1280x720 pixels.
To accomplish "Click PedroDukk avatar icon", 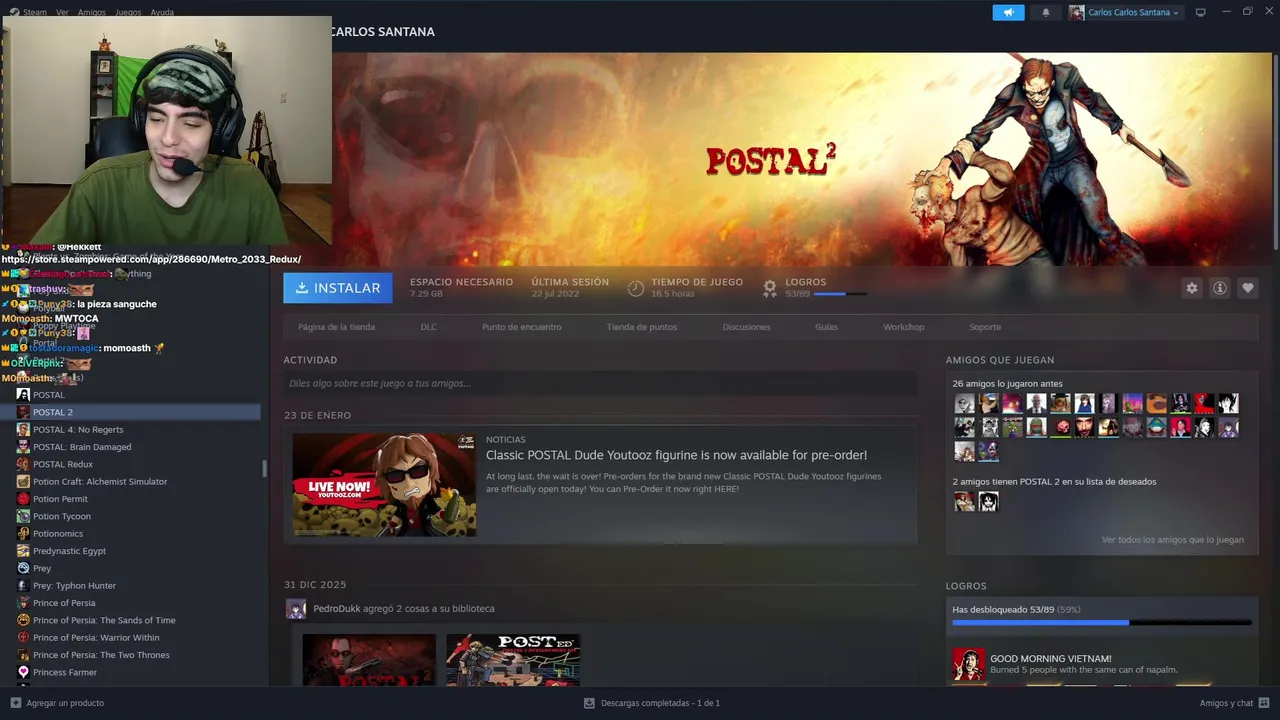I will pyautogui.click(x=296, y=609).
